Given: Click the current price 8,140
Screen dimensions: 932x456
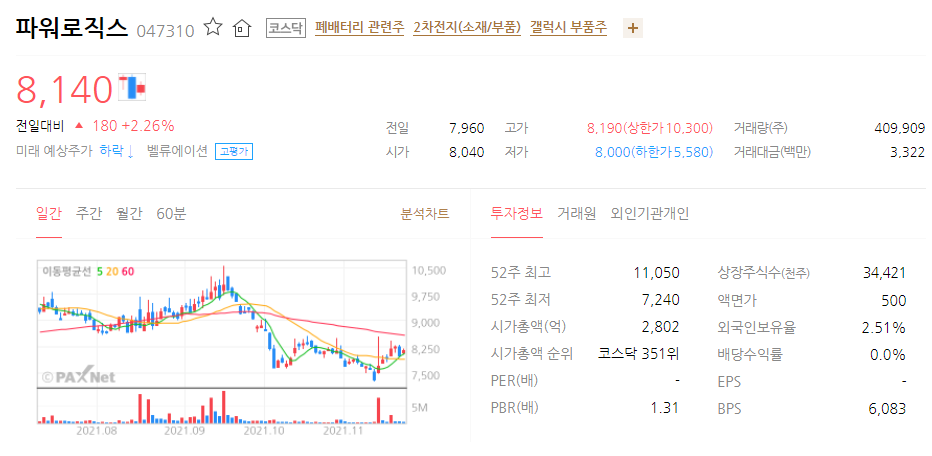Looking at the screenshot, I should (x=64, y=89).
